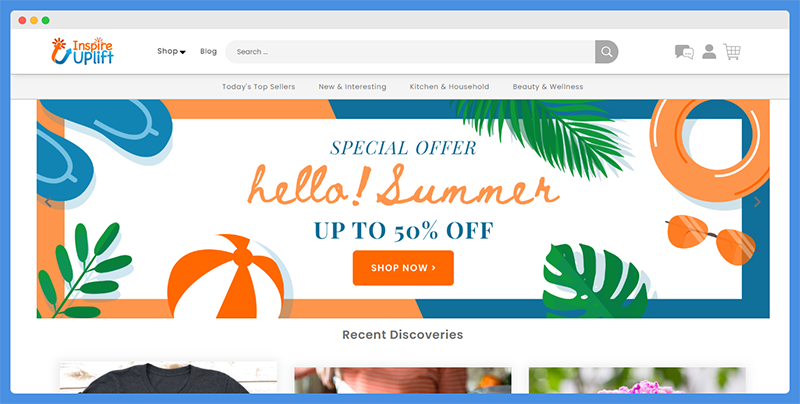Screen dimensions: 800x404
Task: Focus the Search input field
Action: tap(410, 52)
